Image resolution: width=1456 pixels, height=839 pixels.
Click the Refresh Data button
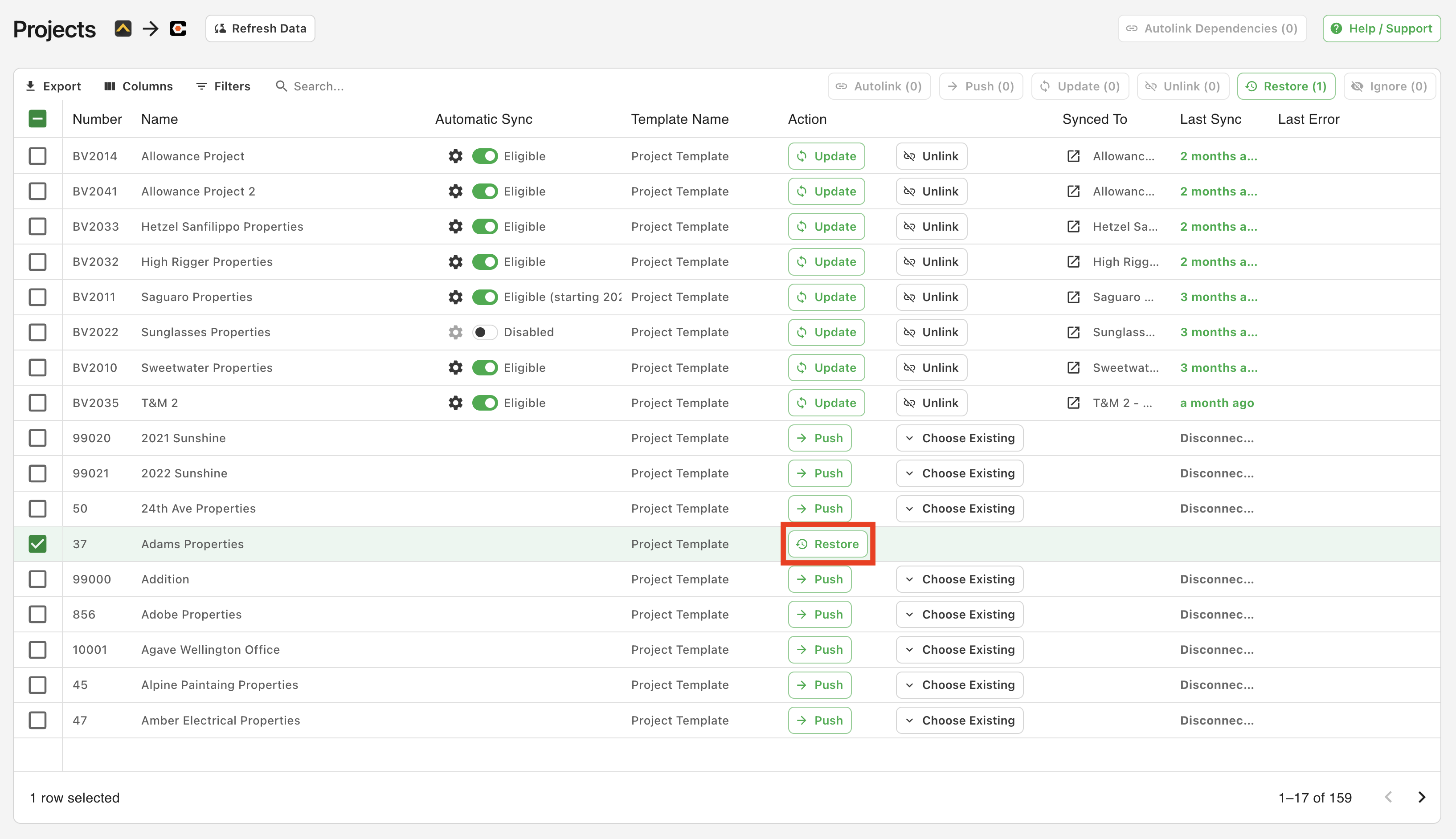tap(260, 28)
